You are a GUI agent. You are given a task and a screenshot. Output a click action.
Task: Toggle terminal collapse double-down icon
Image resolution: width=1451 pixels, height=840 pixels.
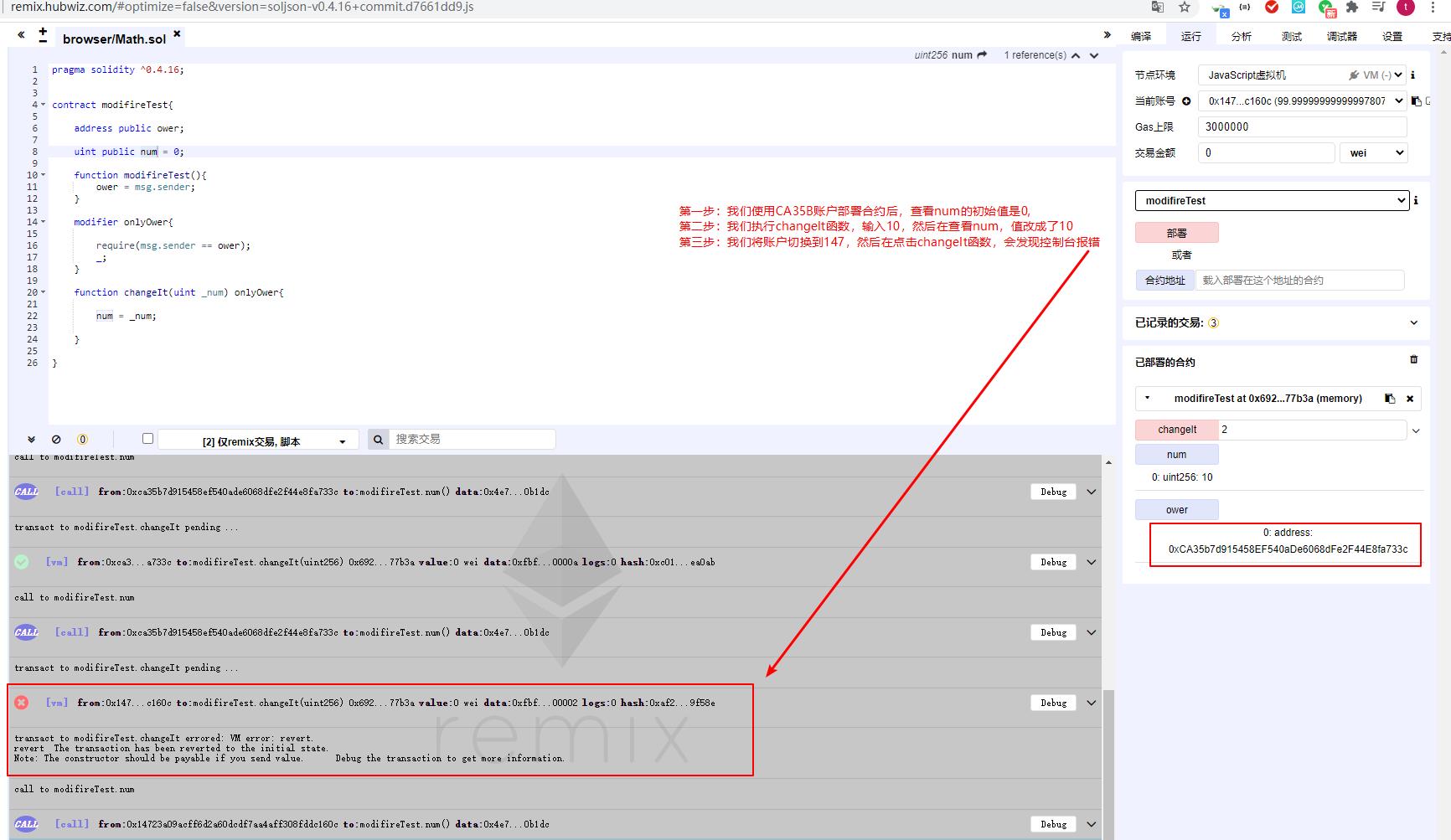point(31,439)
